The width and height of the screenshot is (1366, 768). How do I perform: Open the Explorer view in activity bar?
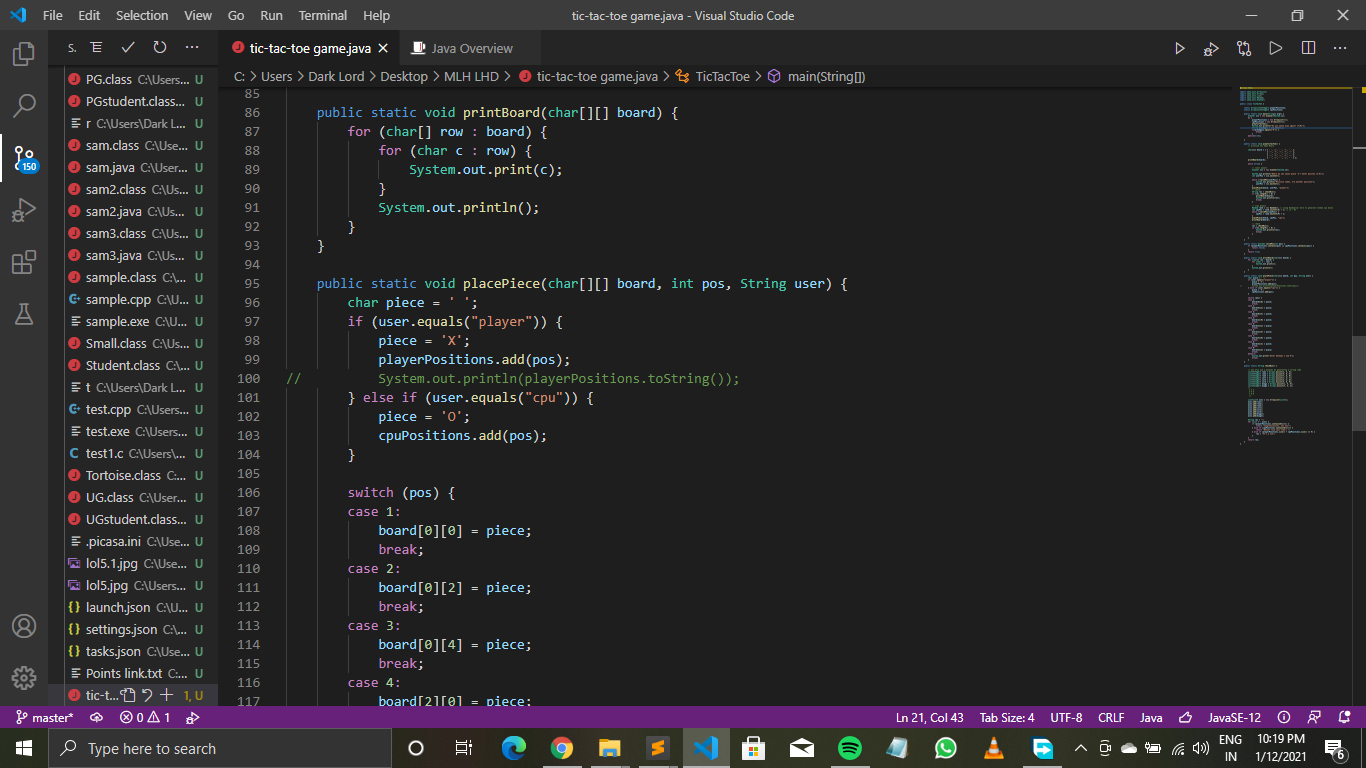pos(24,53)
